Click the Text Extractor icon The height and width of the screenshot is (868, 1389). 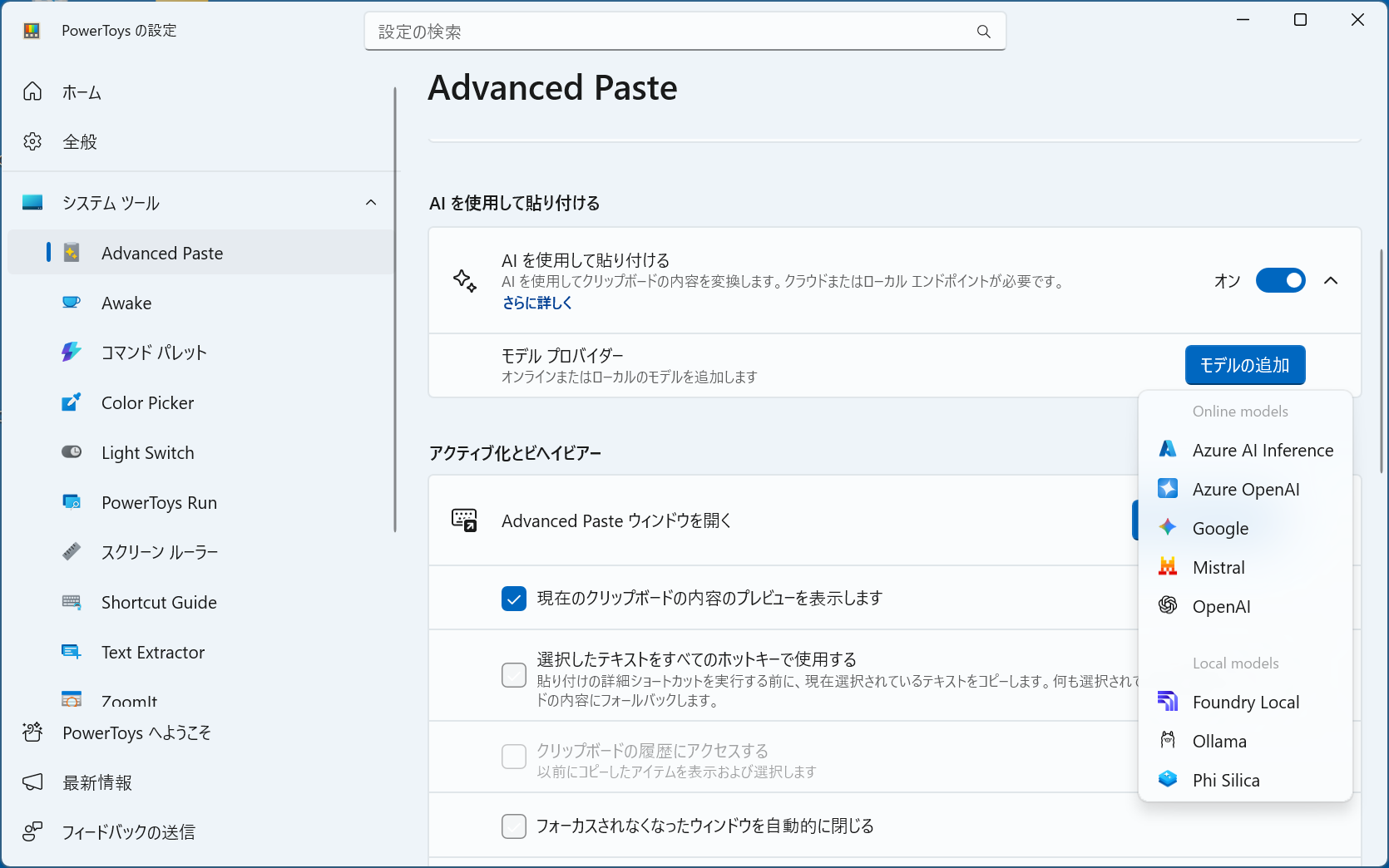tap(72, 652)
